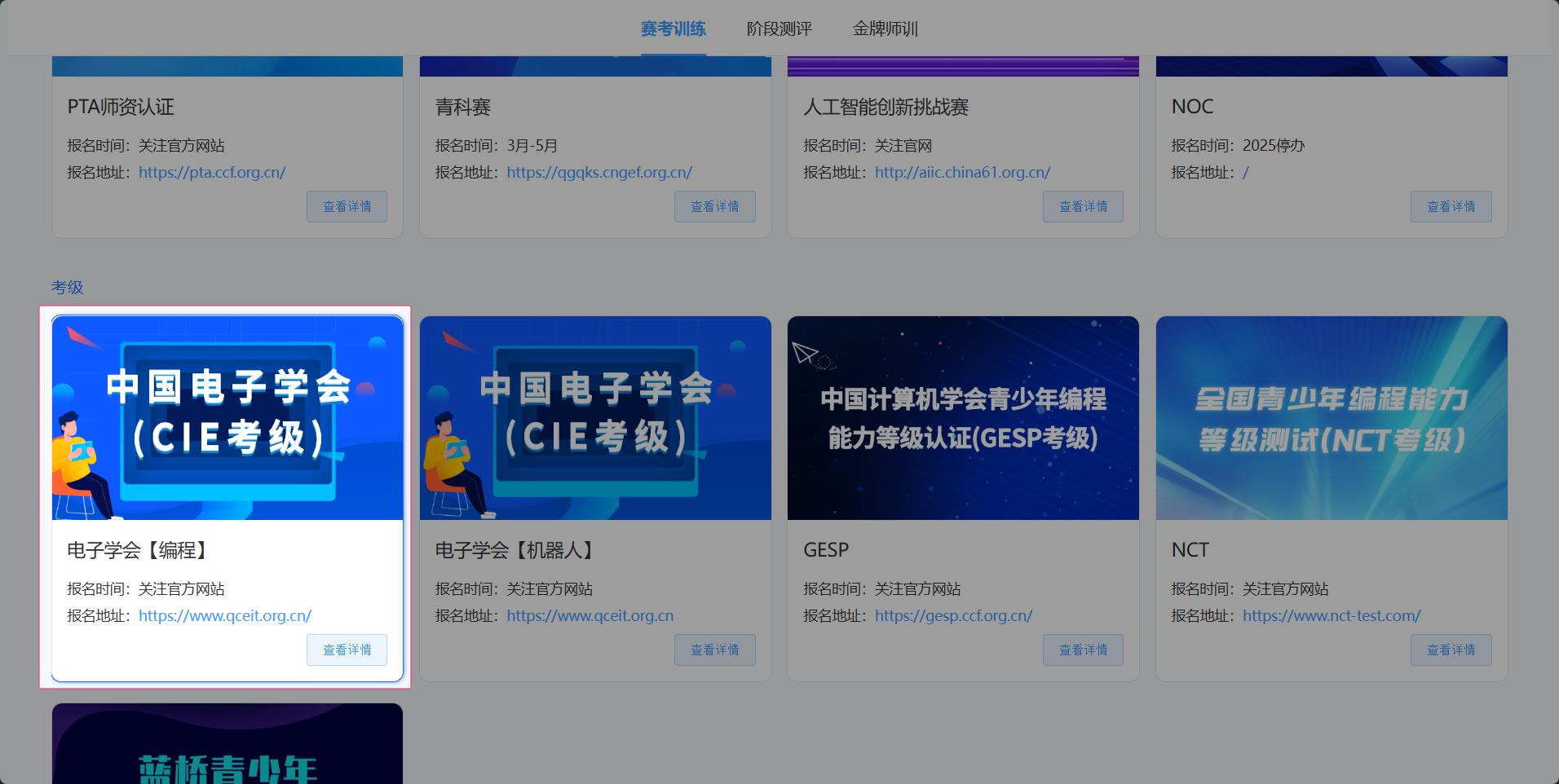This screenshot has height=784, width=1559.
Task: Open details of 人工智能创新挑战赛
Action: point(1084,207)
